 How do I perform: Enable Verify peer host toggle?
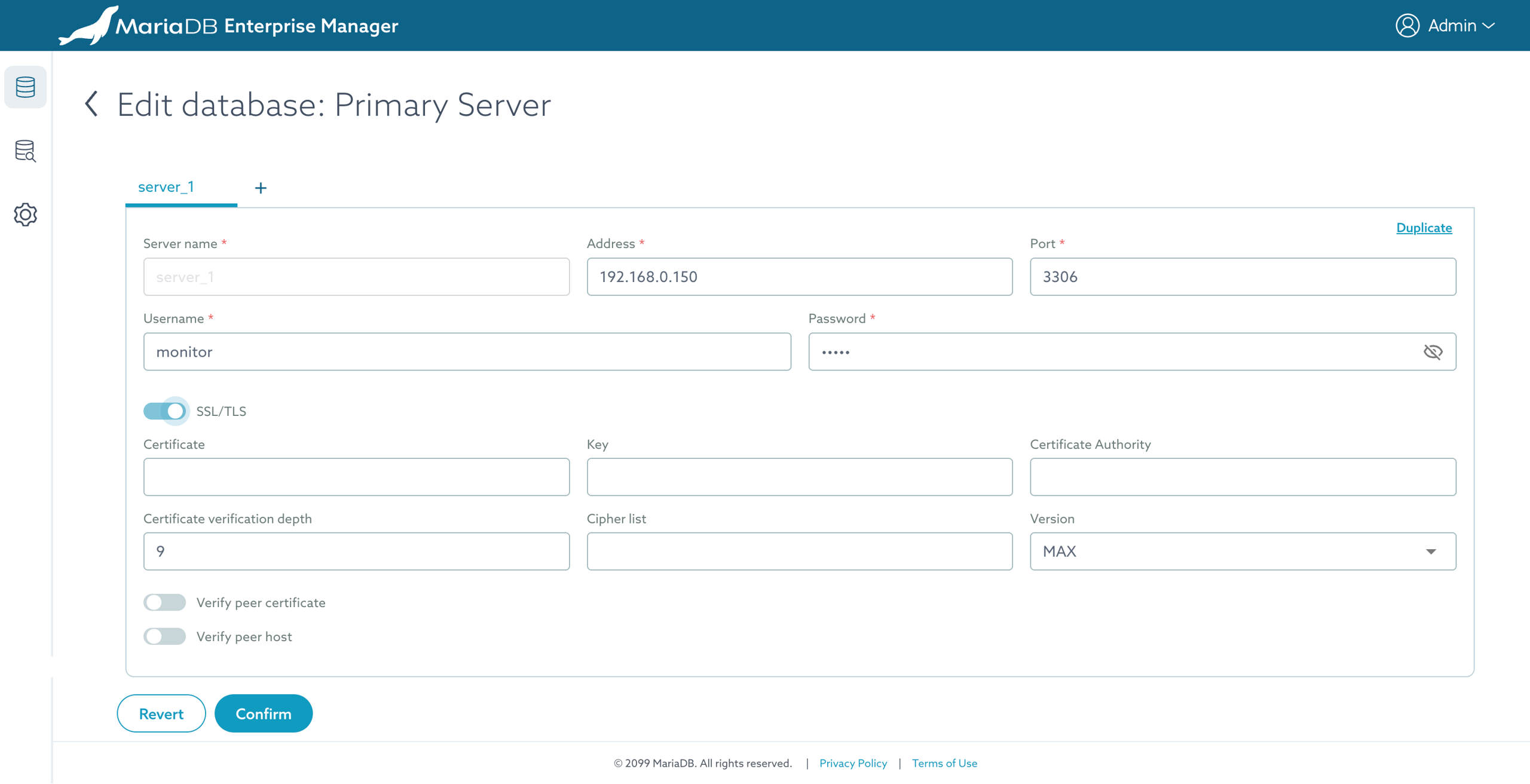[164, 636]
